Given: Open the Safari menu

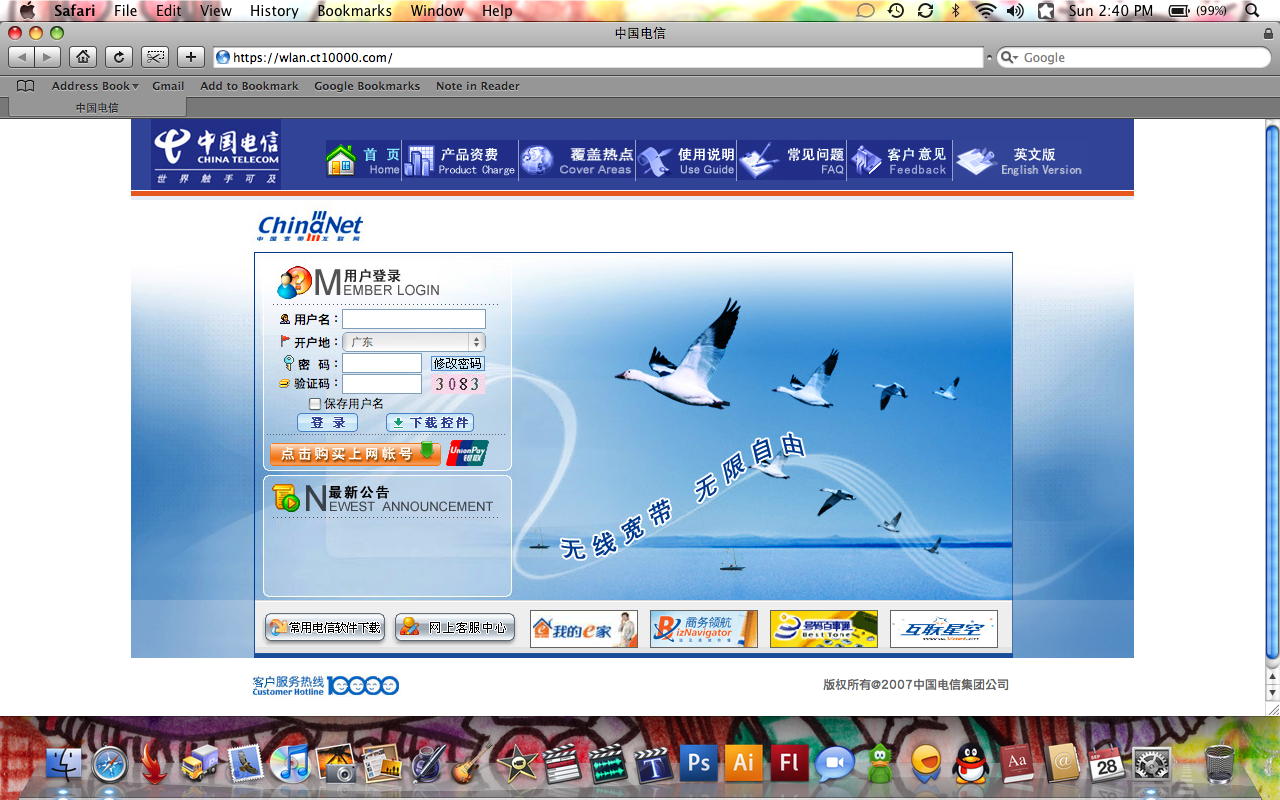Looking at the screenshot, I should coord(74,11).
